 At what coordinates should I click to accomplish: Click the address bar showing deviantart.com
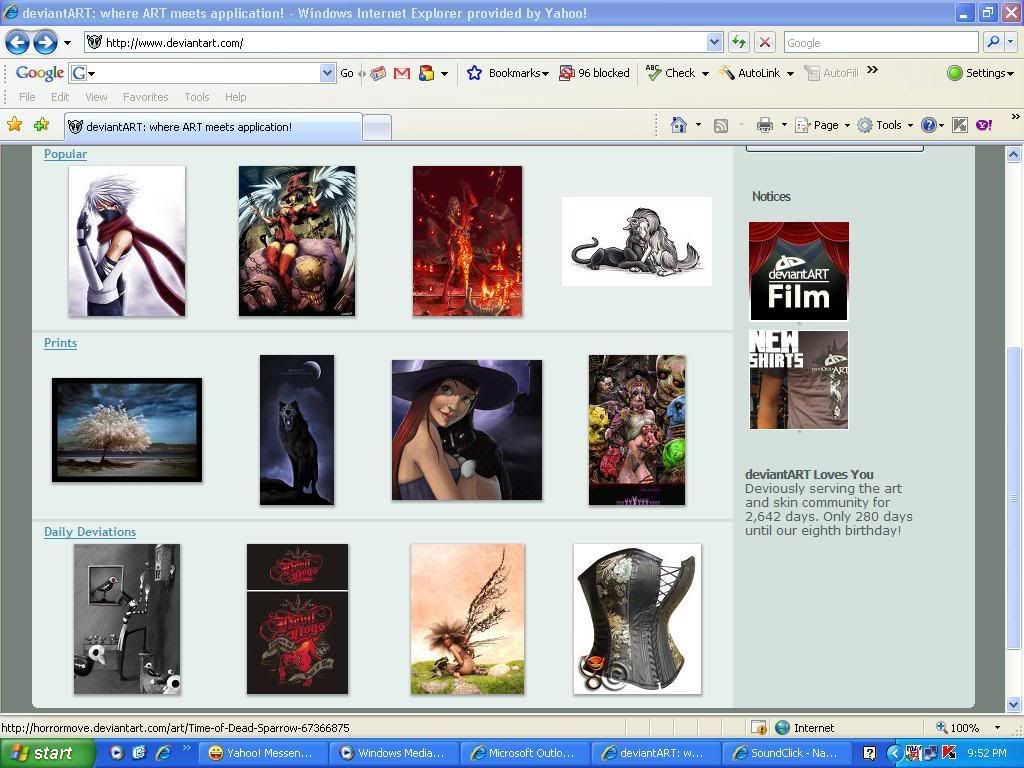click(394, 43)
